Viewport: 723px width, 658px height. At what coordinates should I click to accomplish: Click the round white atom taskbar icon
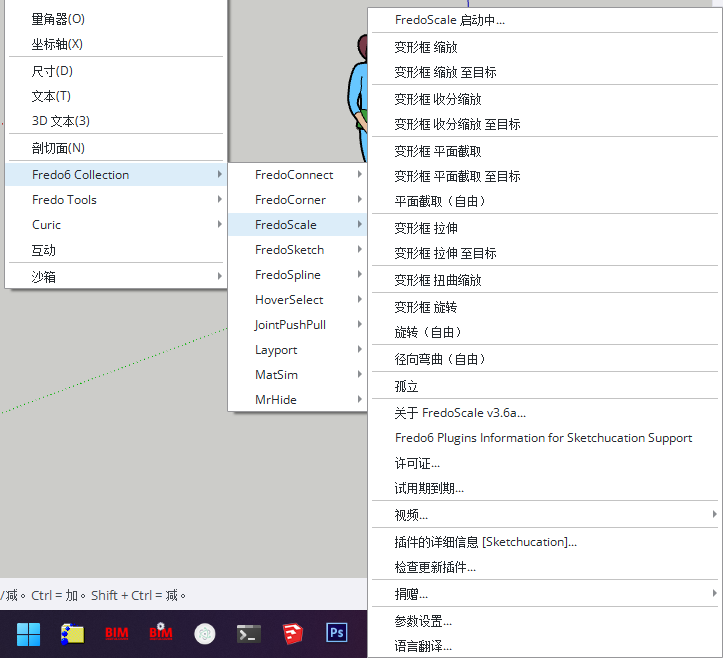click(x=205, y=633)
